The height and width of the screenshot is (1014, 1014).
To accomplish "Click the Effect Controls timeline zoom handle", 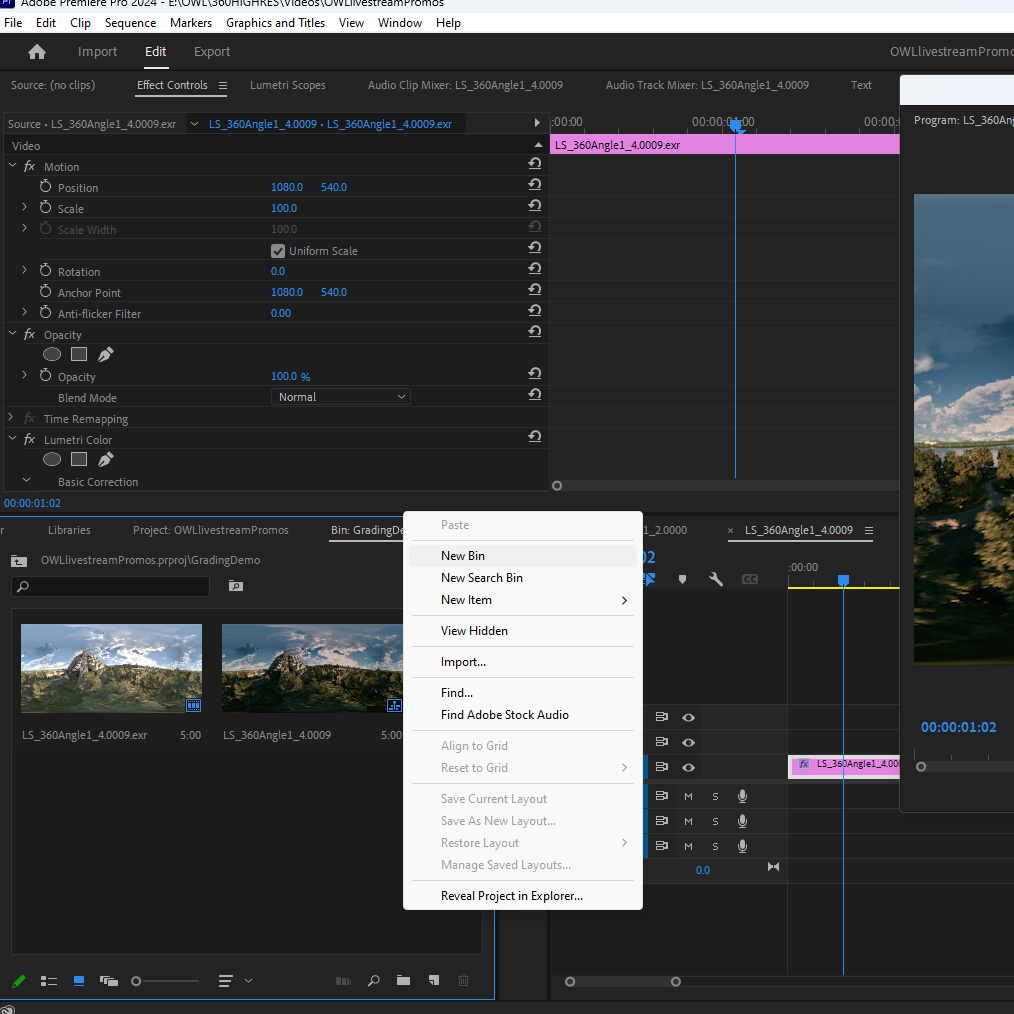I will [557, 486].
